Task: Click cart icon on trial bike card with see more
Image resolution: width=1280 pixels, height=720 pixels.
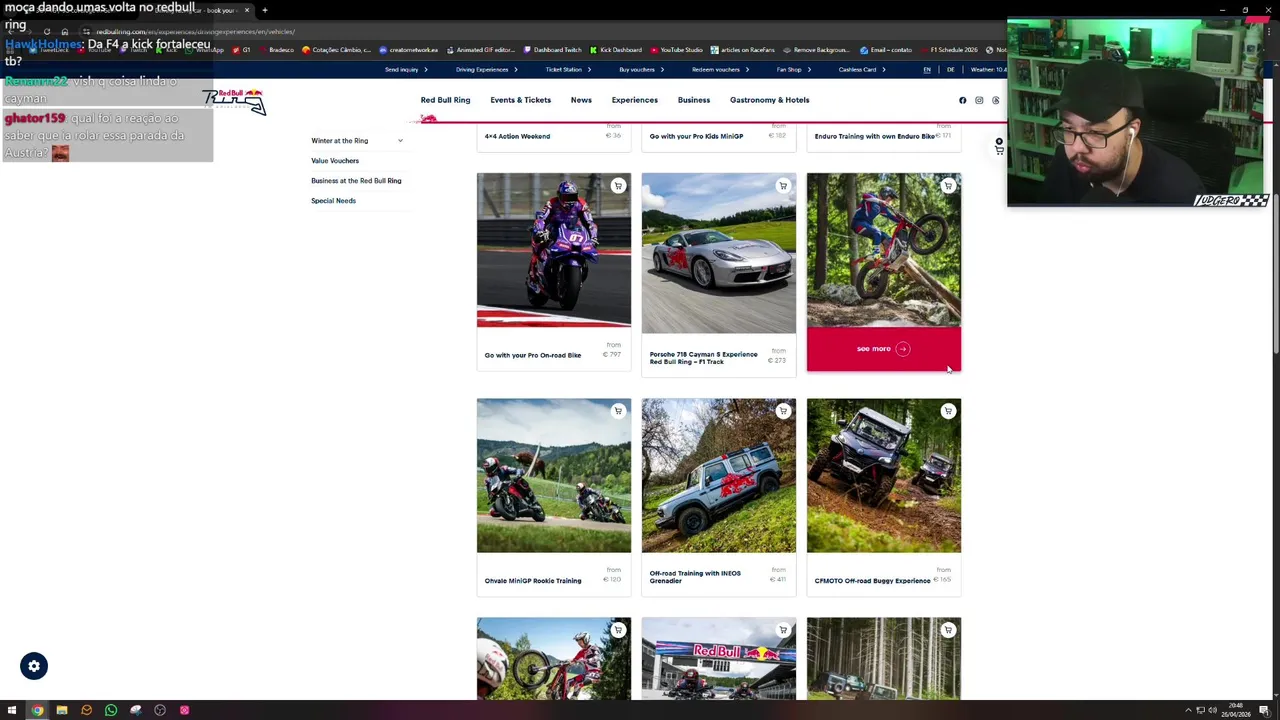Action: click(x=948, y=186)
